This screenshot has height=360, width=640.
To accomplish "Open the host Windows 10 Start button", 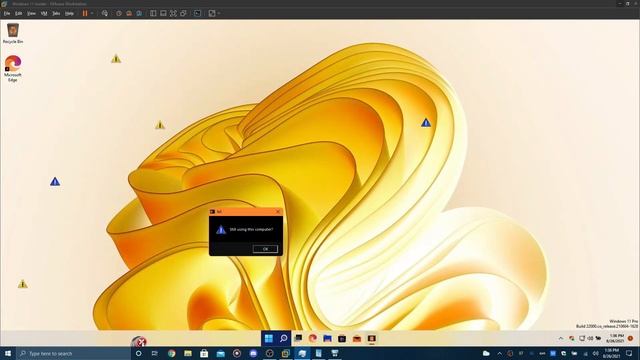I will point(8,353).
